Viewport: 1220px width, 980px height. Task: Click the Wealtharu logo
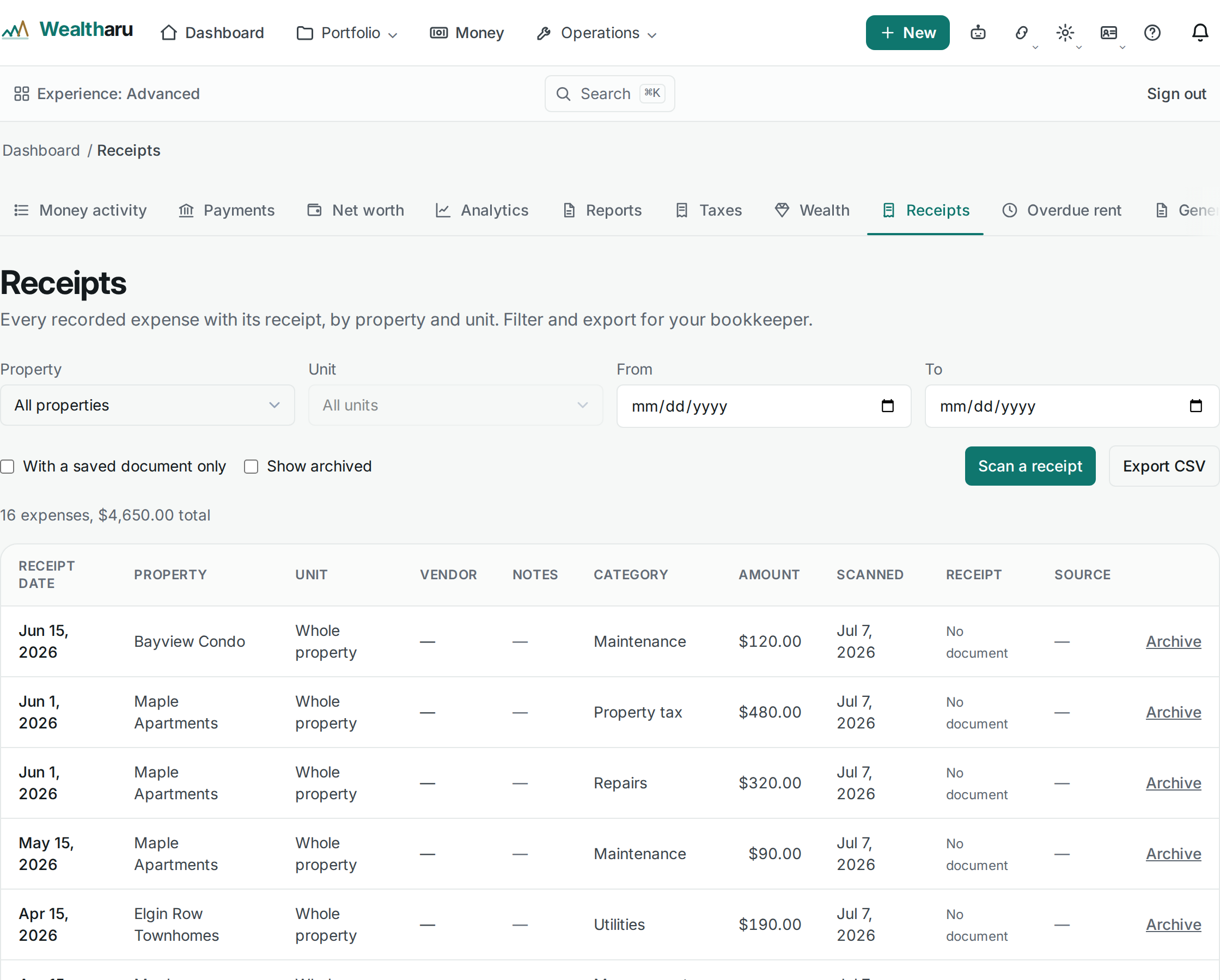(68, 30)
